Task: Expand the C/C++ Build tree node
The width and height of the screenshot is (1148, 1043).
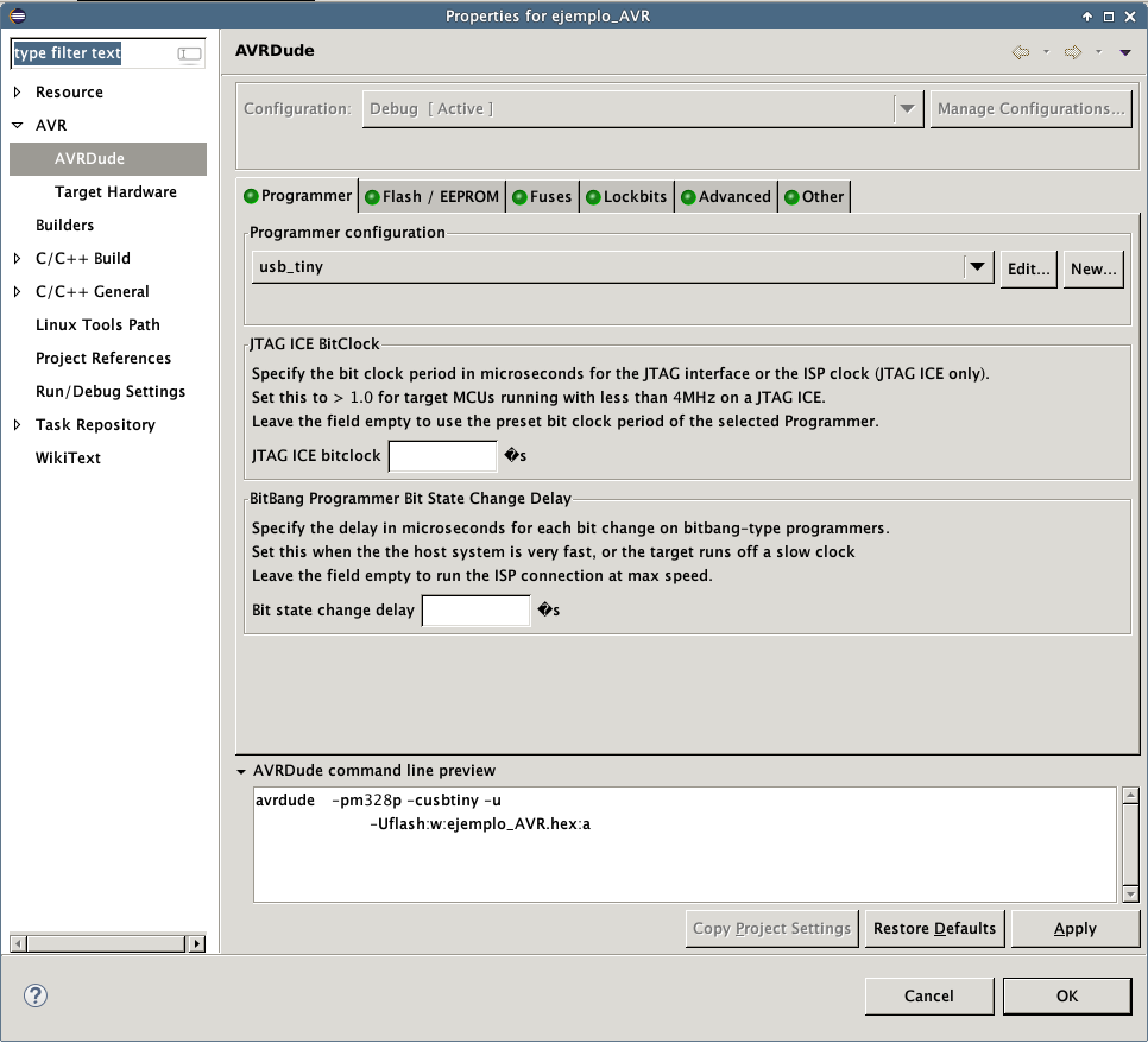Action: [x=17, y=258]
